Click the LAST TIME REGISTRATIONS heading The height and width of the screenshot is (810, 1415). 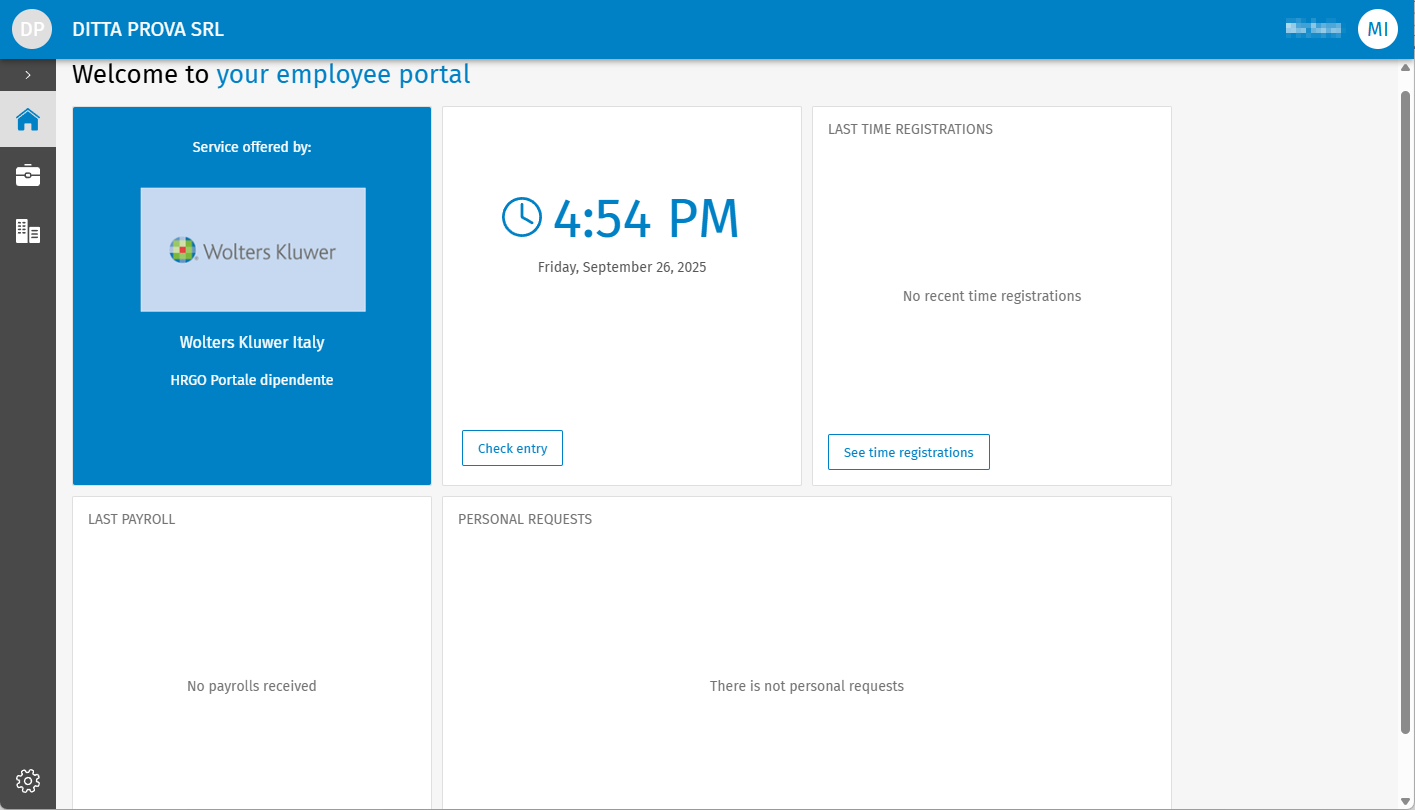pyautogui.click(x=910, y=129)
